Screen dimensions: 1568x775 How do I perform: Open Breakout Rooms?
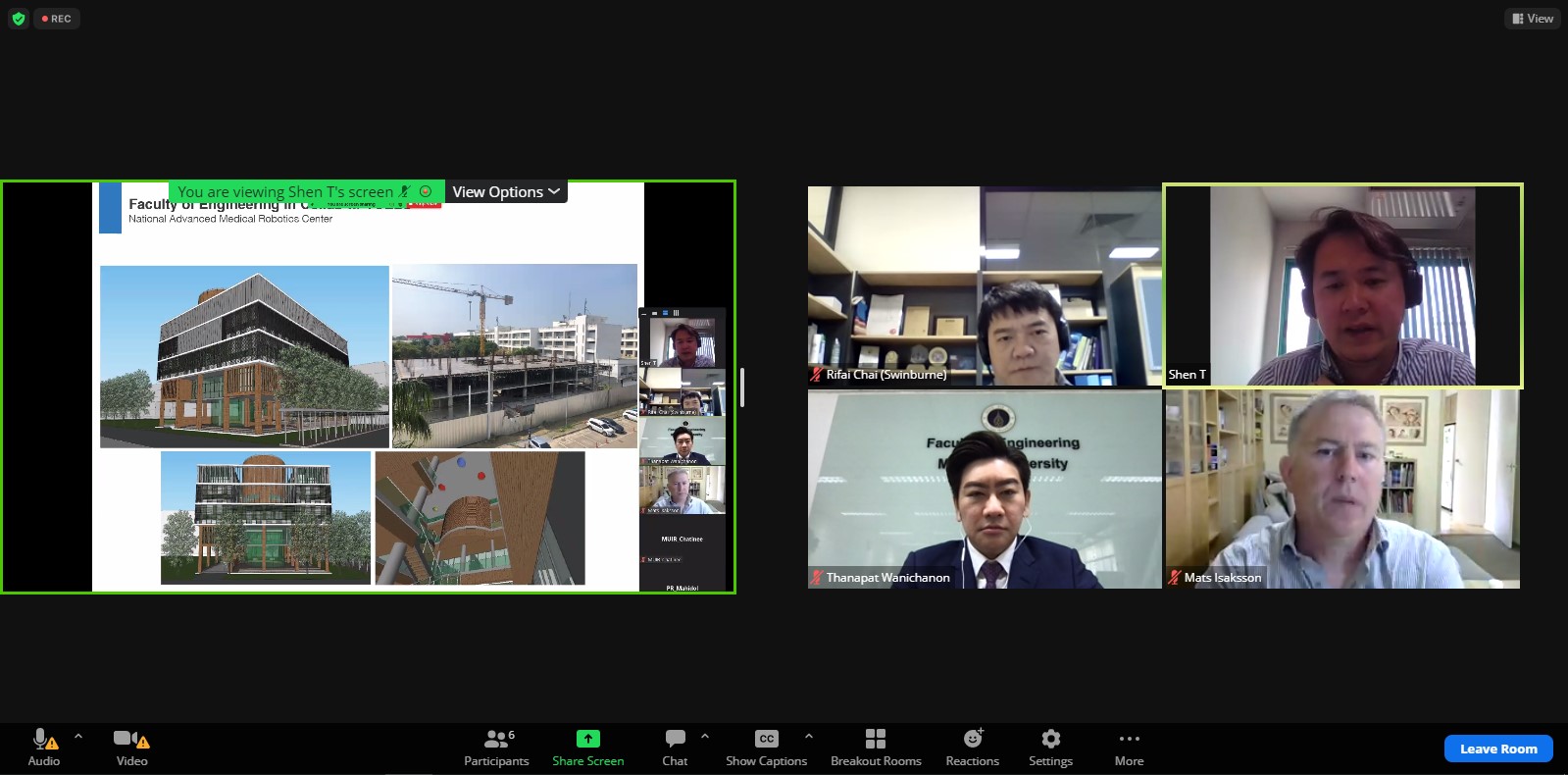point(876,748)
